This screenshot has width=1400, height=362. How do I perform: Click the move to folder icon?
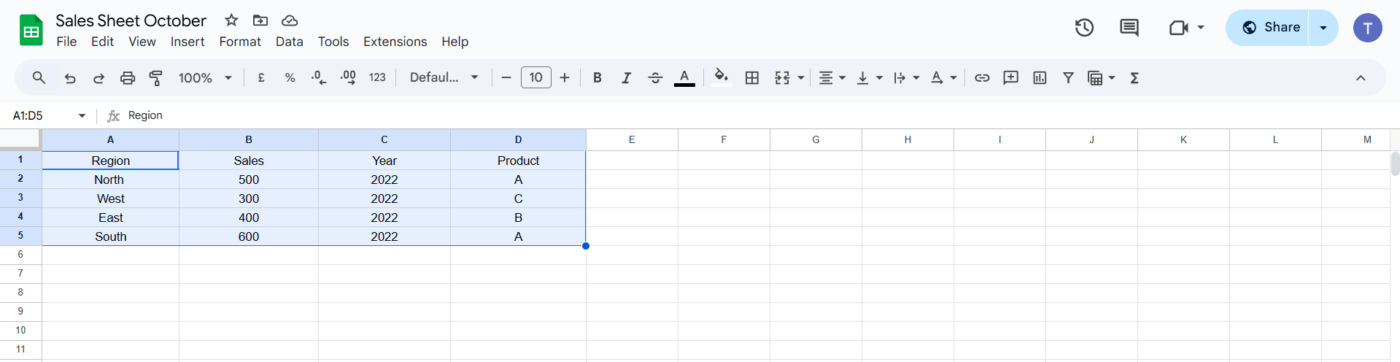pos(260,20)
